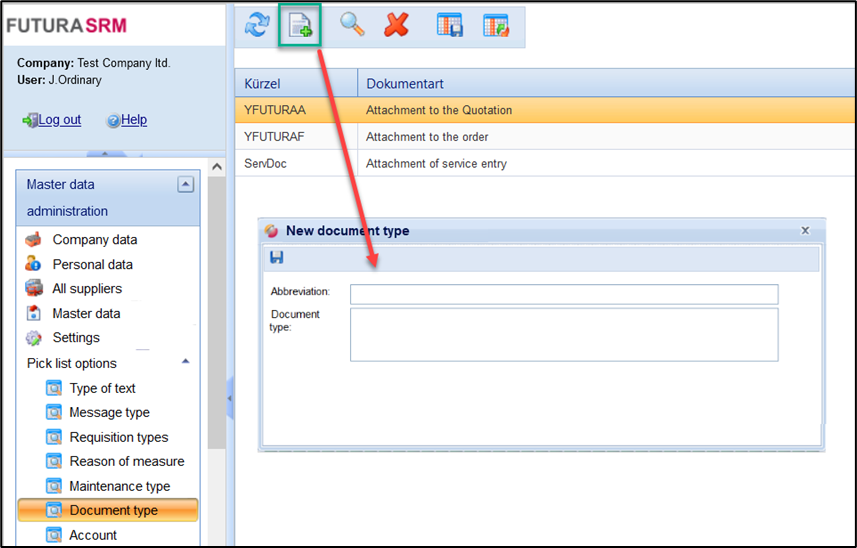857x548 pixels.
Task: Click the red X delete icon
Action: 397,25
